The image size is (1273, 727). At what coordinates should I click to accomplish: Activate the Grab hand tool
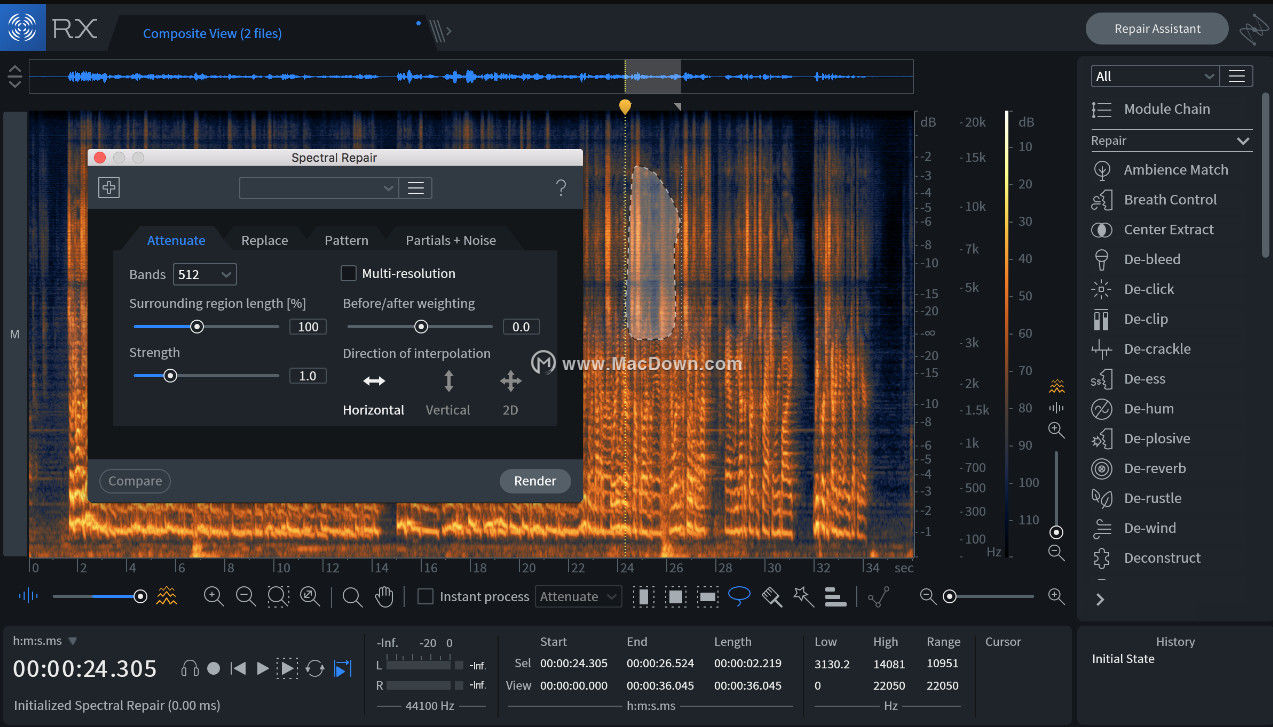click(384, 597)
